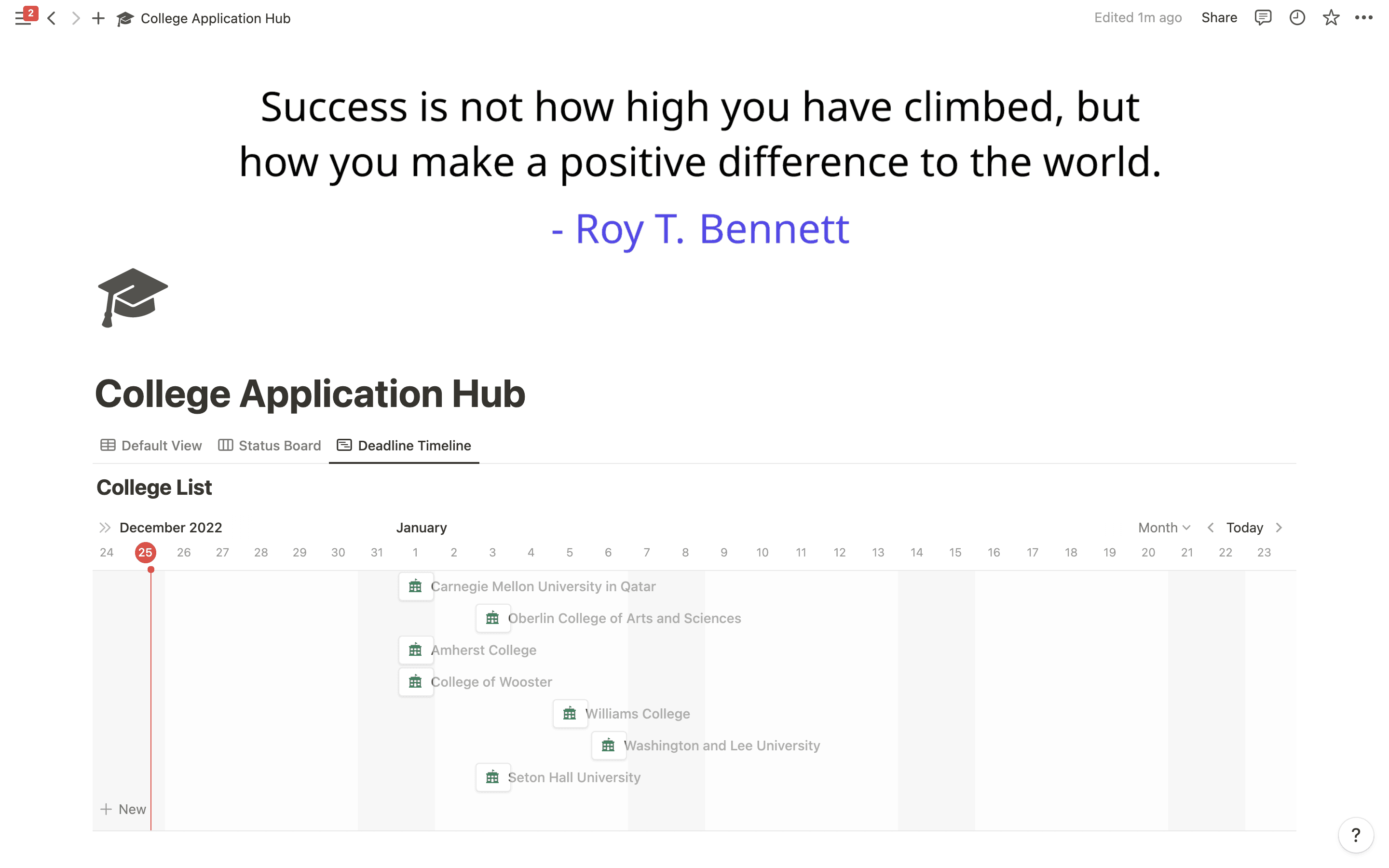Jump to Today in the timeline
The width and height of the screenshot is (1389, 868).
tap(1244, 528)
